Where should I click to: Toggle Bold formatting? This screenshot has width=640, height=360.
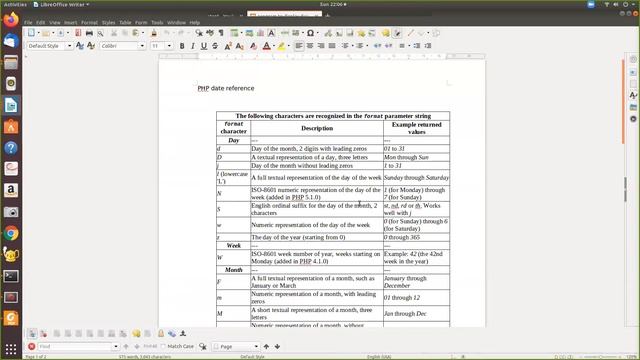coord(182,46)
